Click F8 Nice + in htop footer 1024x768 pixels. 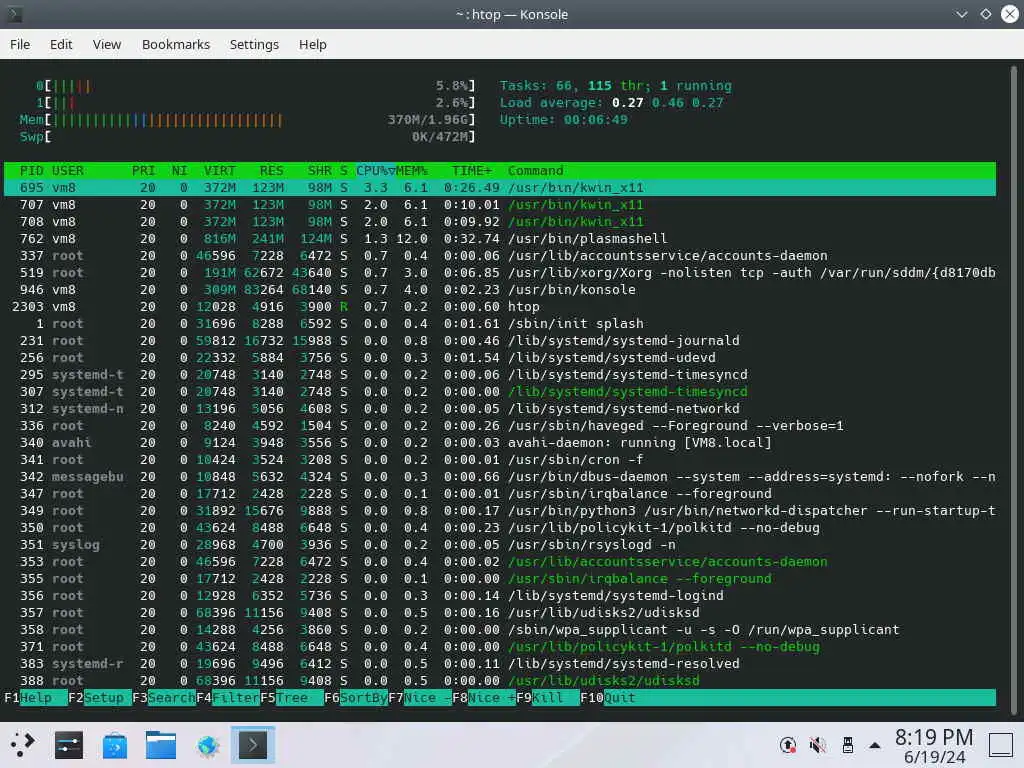483,697
